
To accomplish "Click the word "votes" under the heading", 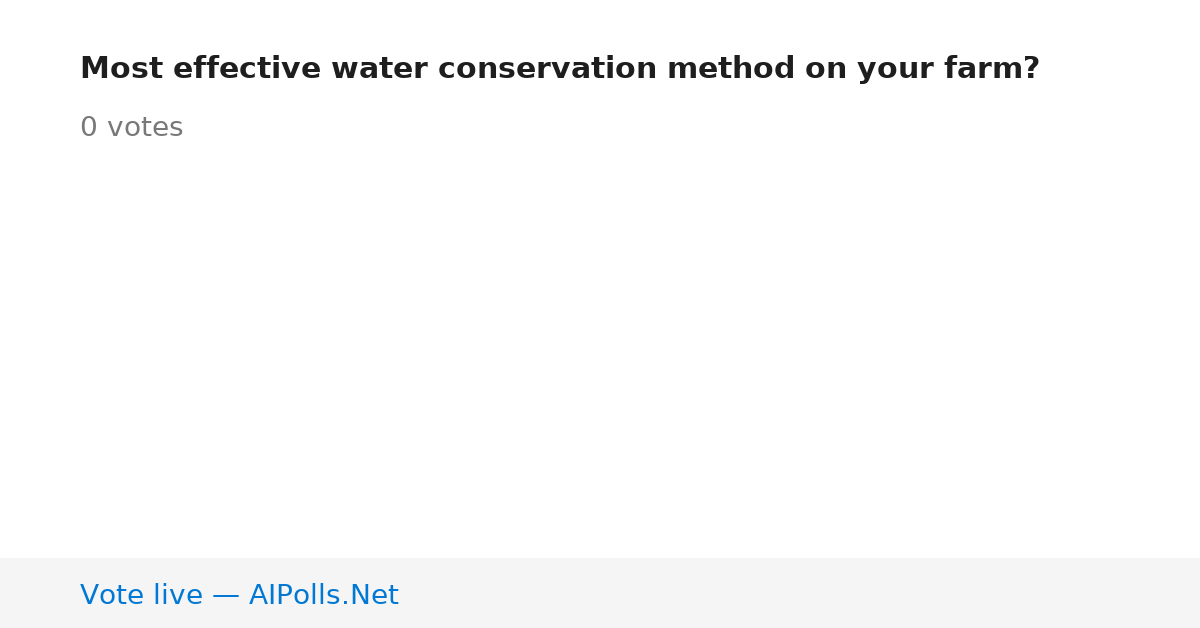I will 145,128.
